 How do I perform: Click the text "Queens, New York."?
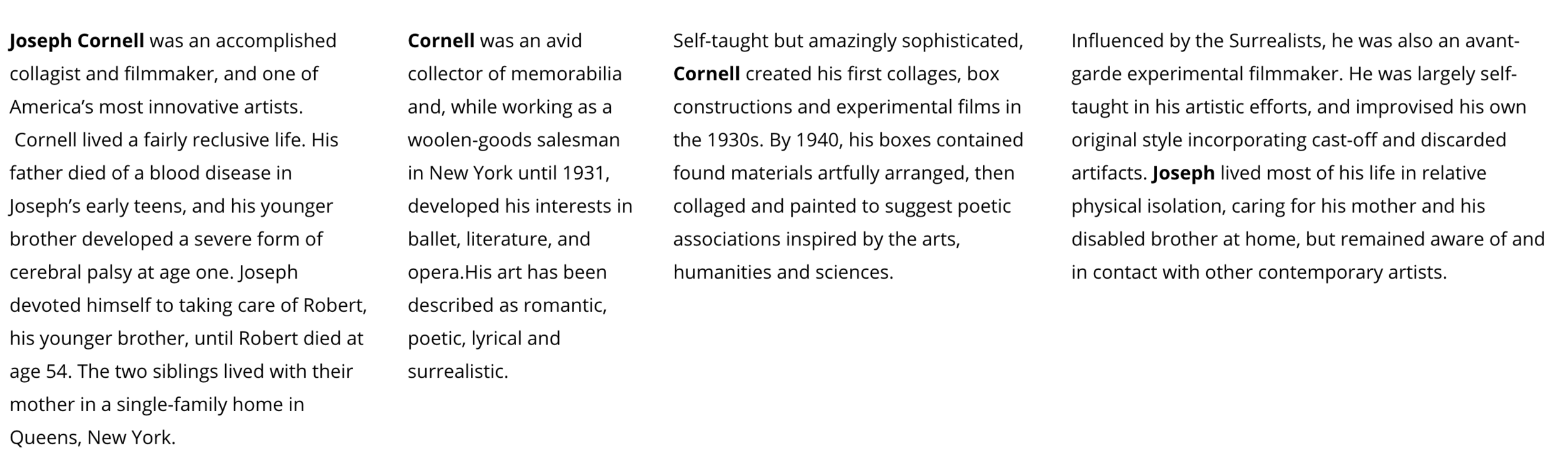[x=92, y=438]
